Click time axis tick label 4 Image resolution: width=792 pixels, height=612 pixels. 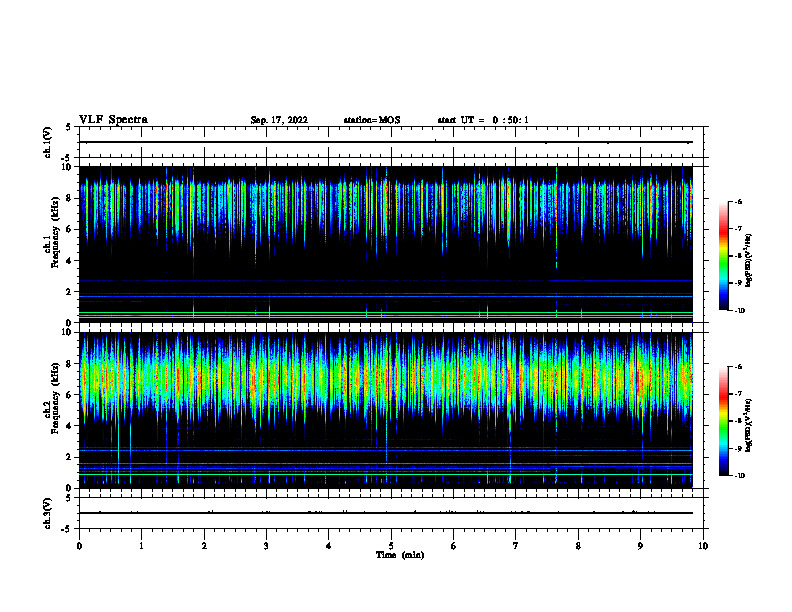[x=329, y=546]
